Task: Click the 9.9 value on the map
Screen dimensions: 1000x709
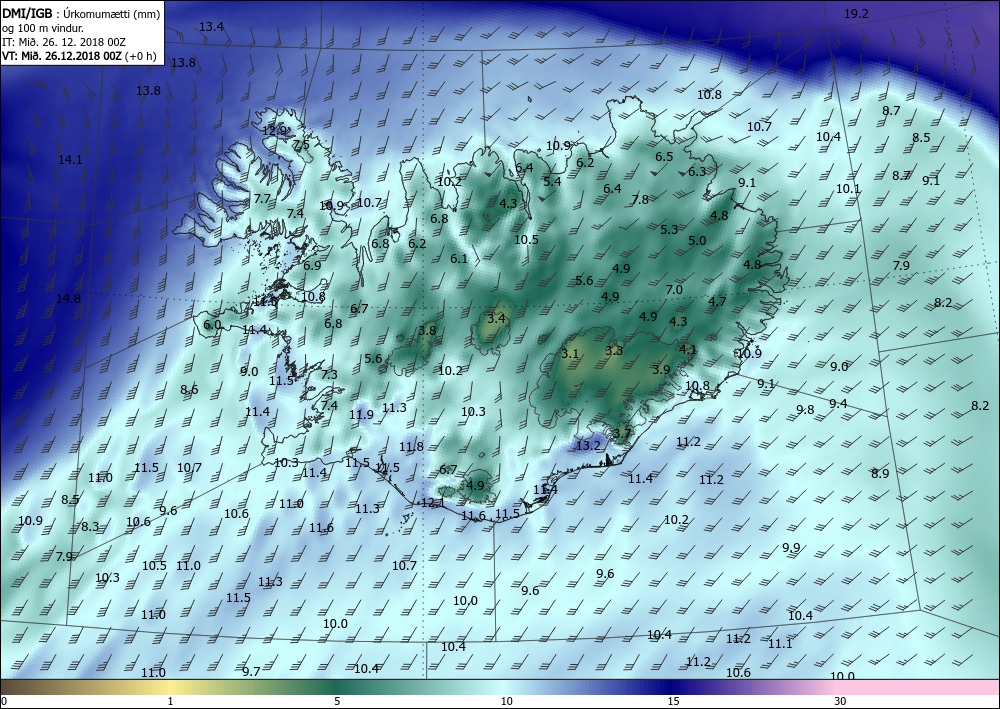Action: click(791, 548)
